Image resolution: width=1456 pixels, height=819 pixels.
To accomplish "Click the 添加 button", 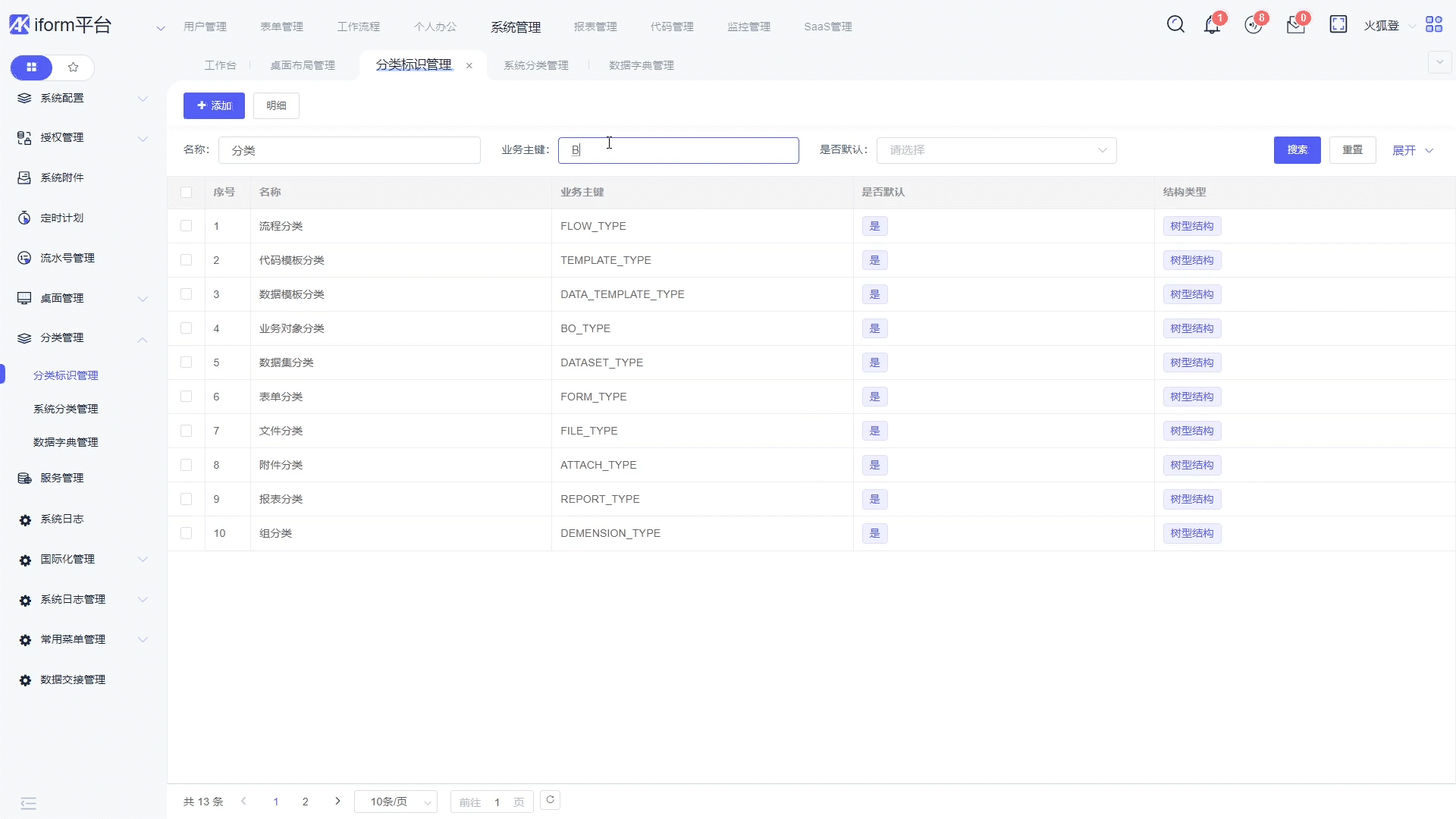I will tap(214, 106).
